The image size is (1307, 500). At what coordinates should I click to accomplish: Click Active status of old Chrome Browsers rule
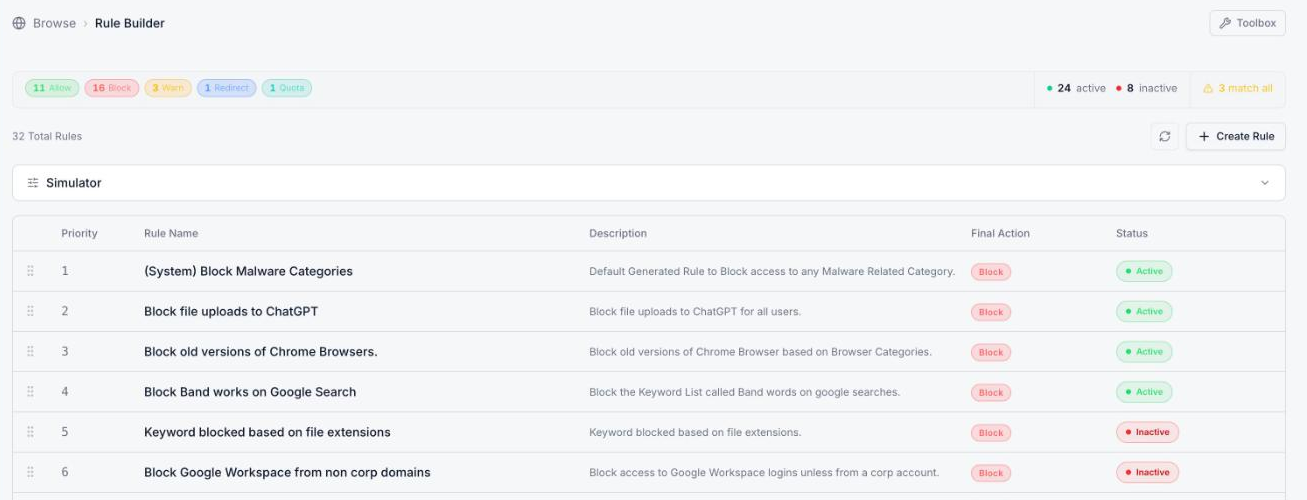pyautogui.click(x=1144, y=351)
